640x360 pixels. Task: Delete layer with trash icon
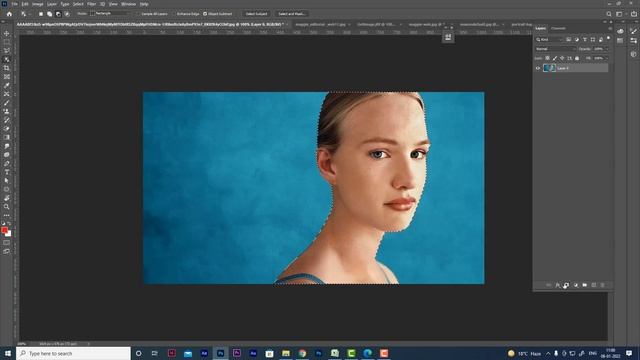(x=602, y=285)
